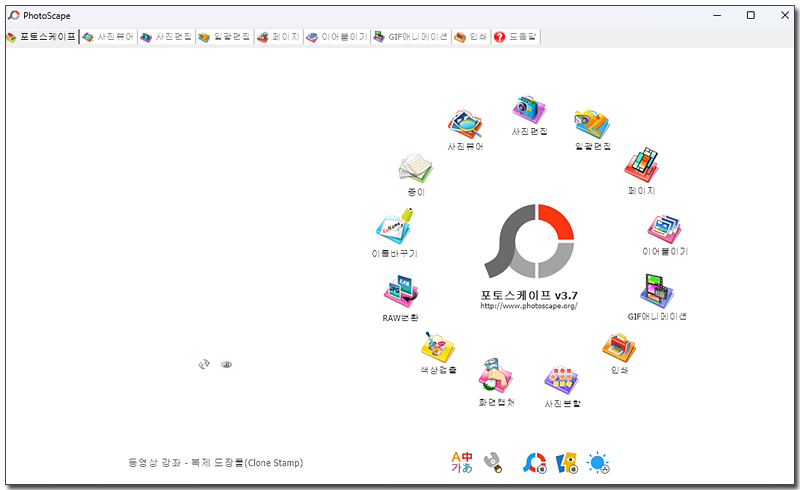Screen dimensions: 800x490
Task: Start the 화면캡쳐 screen capture icon
Action: (495, 376)
